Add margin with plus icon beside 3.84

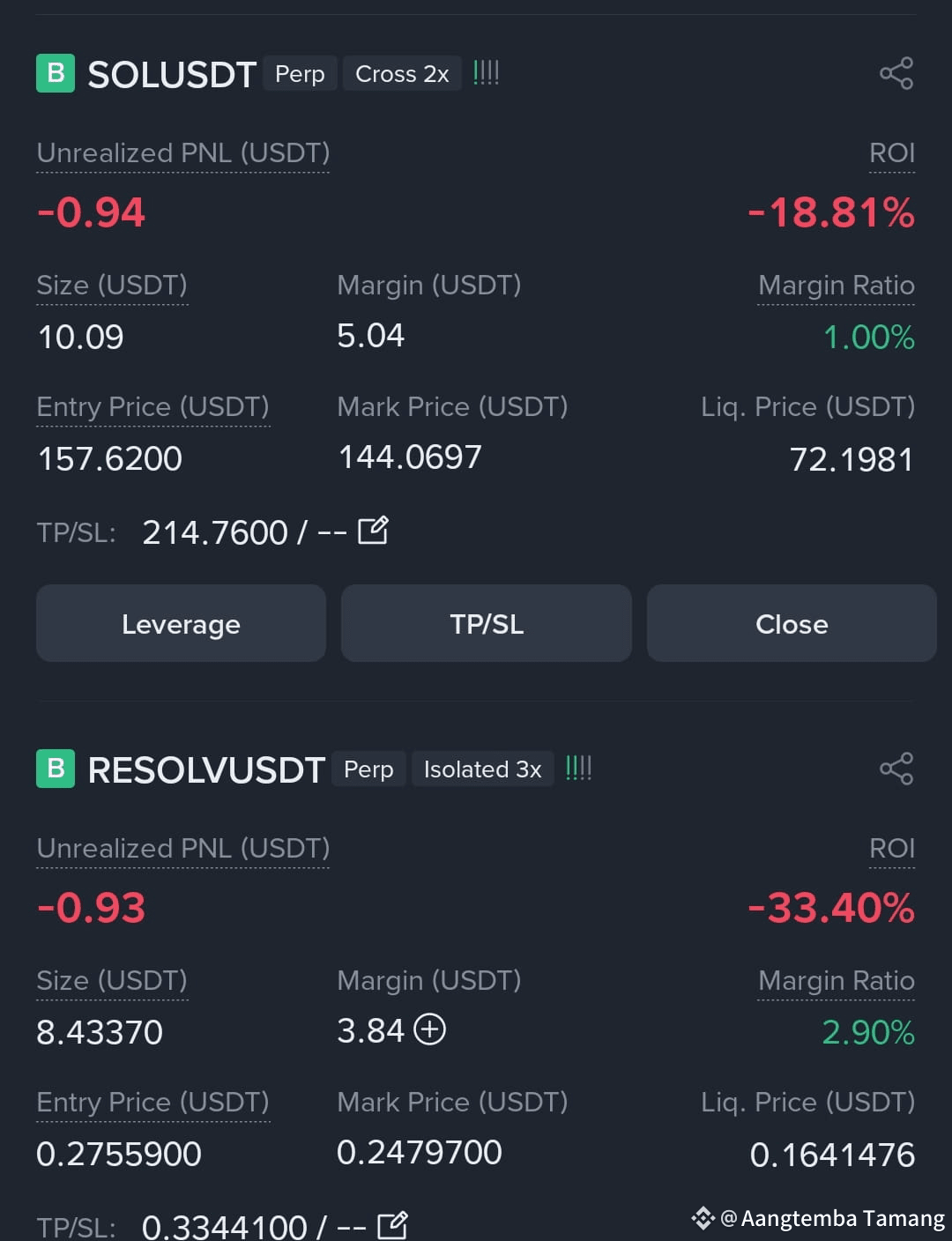(x=430, y=1029)
